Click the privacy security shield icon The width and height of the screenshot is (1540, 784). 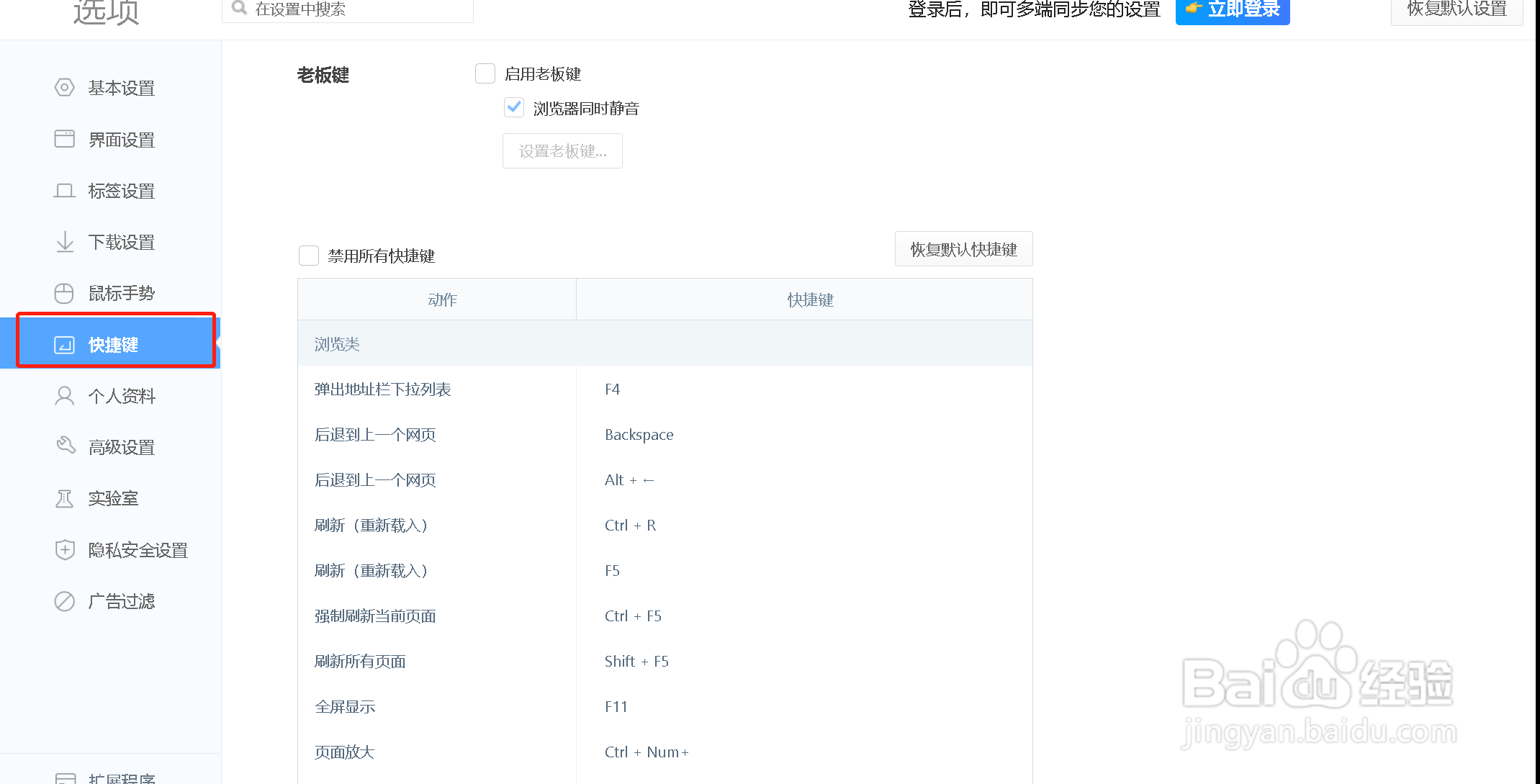65,550
